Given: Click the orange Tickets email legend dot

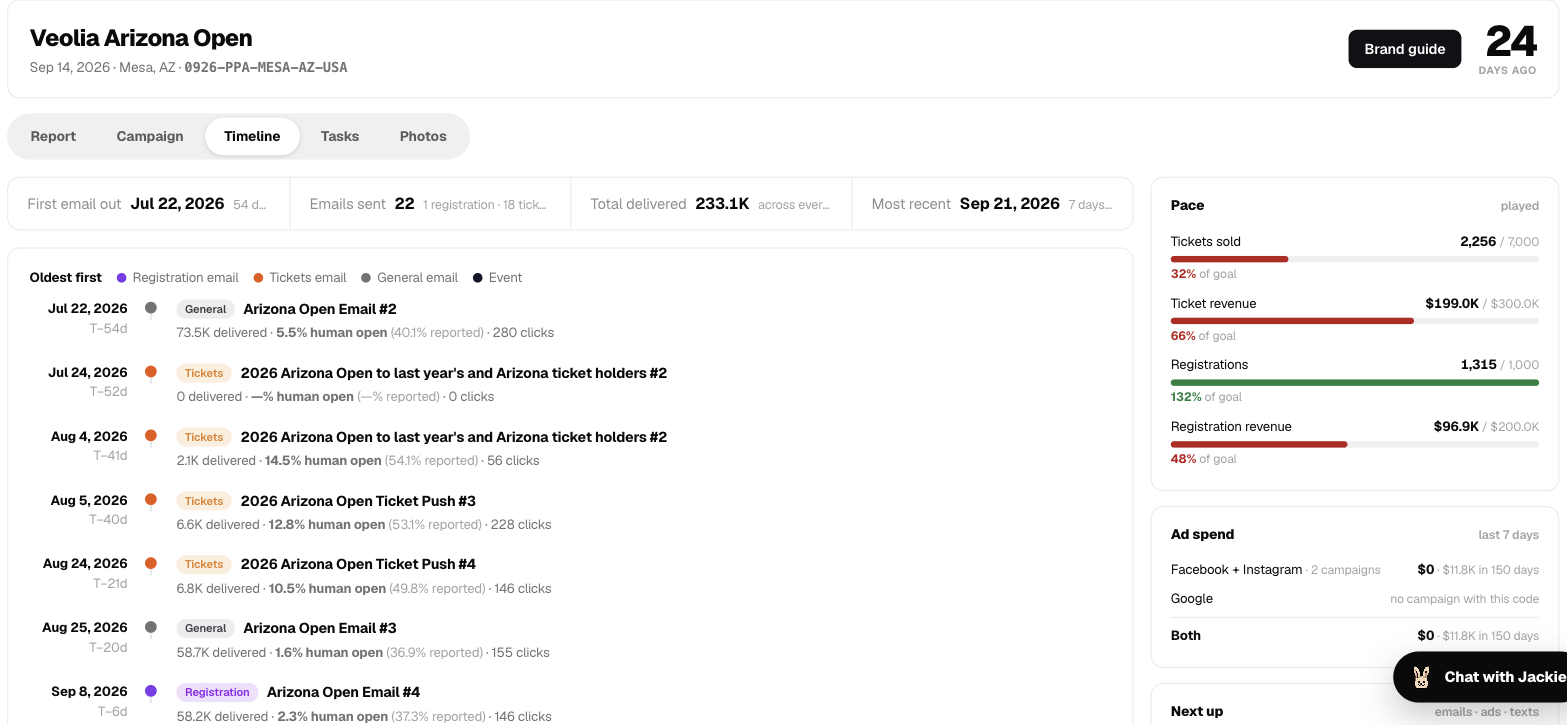Looking at the screenshot, I should [258, 278].
